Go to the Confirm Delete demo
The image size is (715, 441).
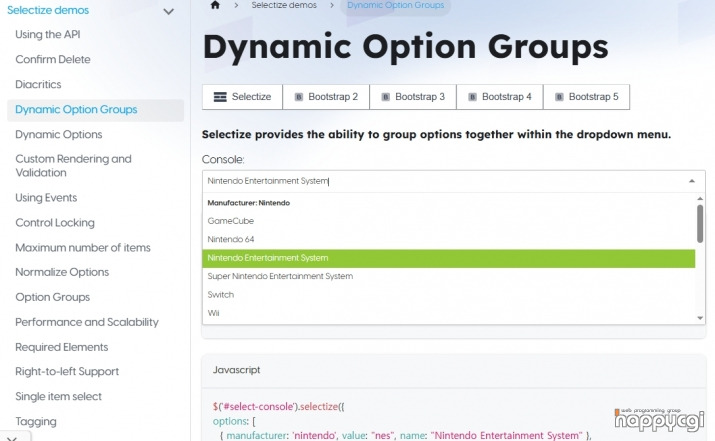coord(53,60)
